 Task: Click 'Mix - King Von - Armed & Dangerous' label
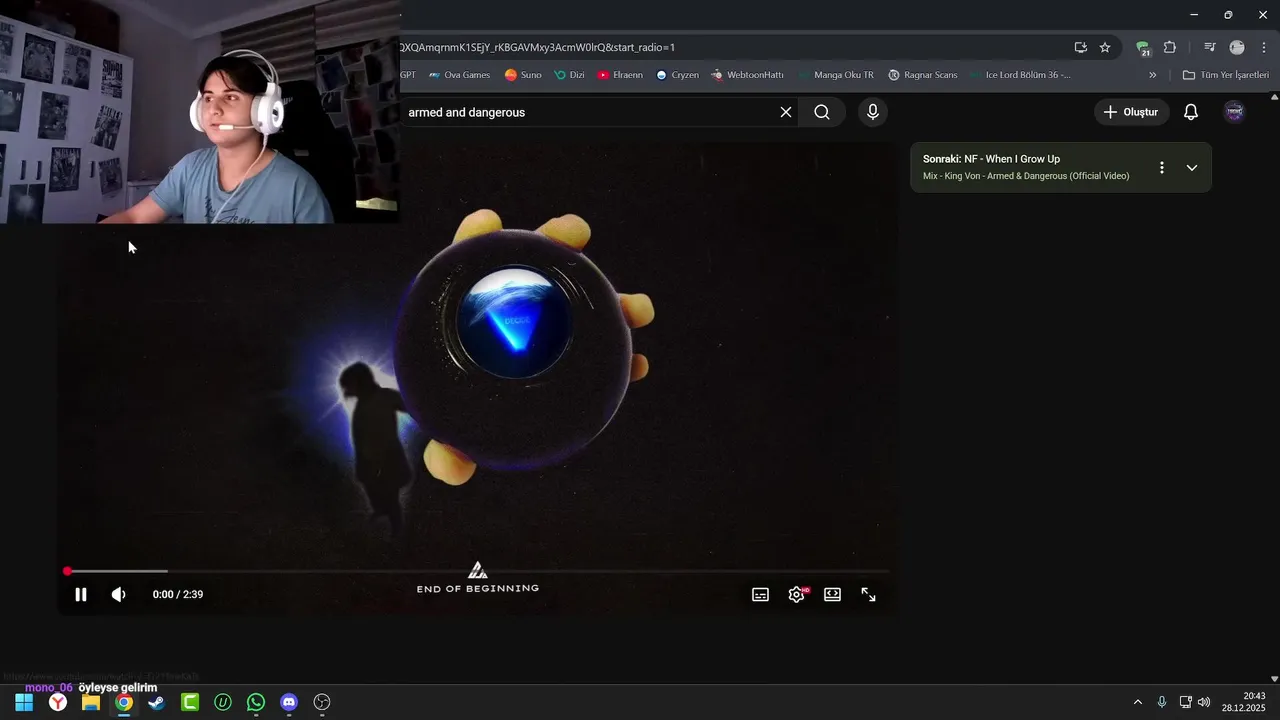click(x=1026, y=176)
